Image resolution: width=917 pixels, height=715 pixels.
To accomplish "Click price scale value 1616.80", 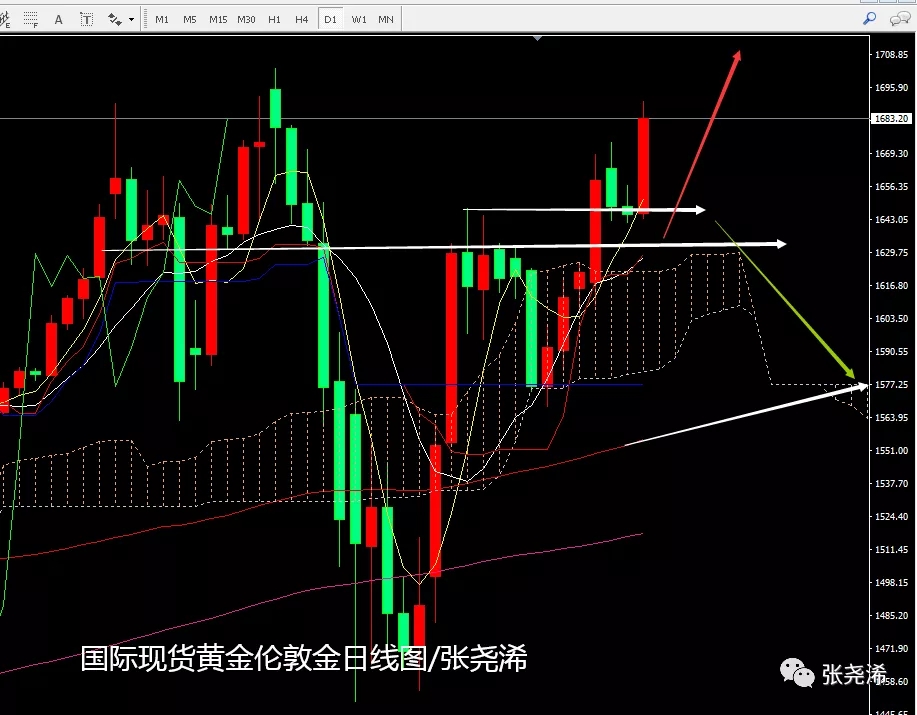I will click(891, 285).
